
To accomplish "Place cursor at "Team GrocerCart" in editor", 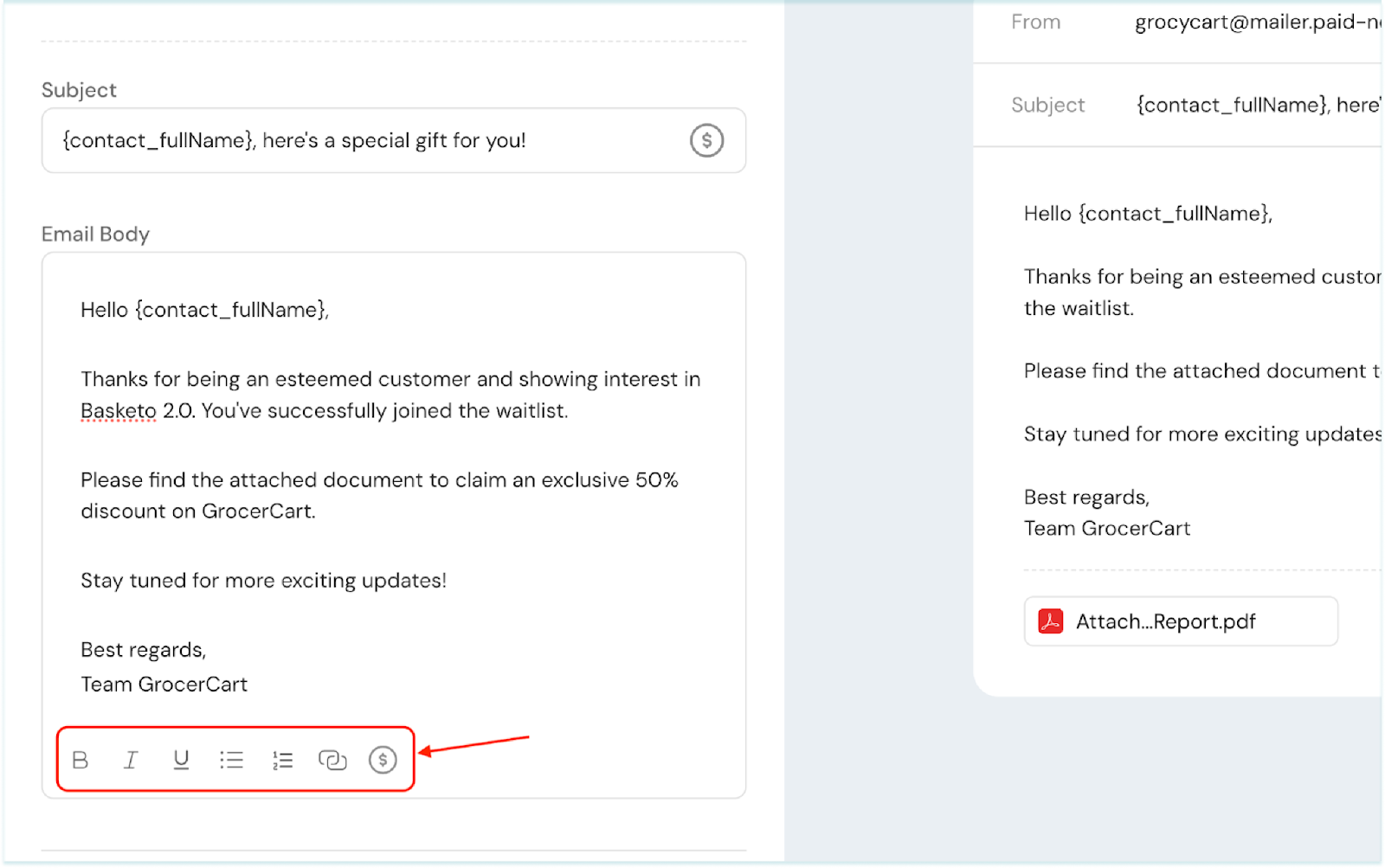I will tap(164, 685).
